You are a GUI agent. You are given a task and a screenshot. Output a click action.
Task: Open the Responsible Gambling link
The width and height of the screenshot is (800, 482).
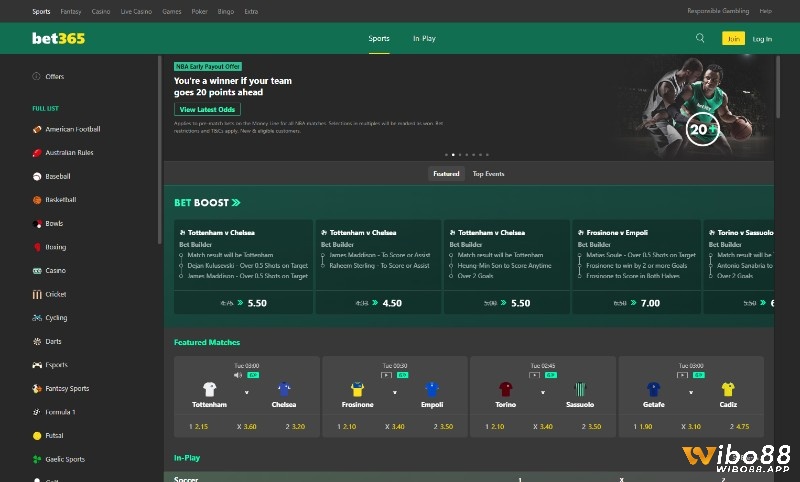click(x=718, y=11)
